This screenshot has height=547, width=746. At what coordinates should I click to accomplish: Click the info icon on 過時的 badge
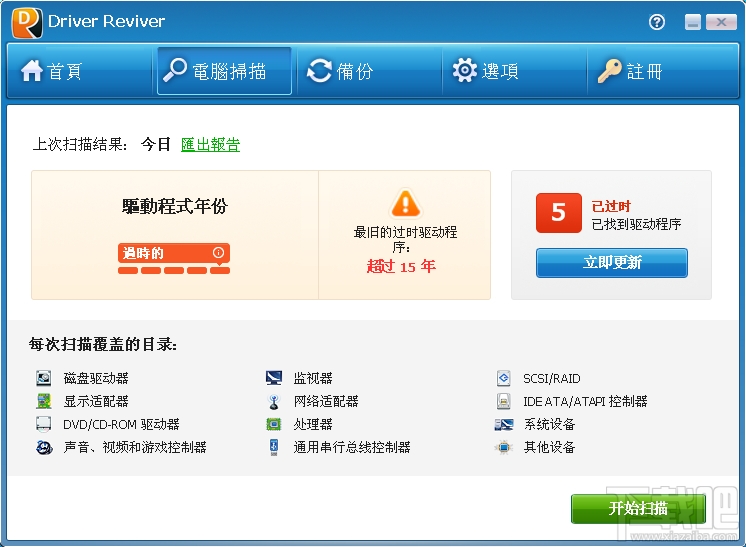(x=218, y=253)
